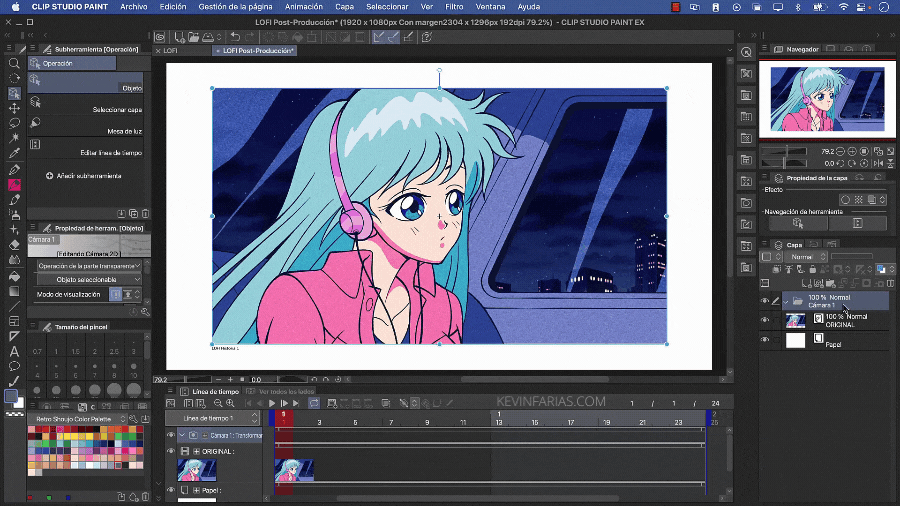
Task: Pick the main foreground color swatch
Action: pyautogui.click(x=12, y=396)
